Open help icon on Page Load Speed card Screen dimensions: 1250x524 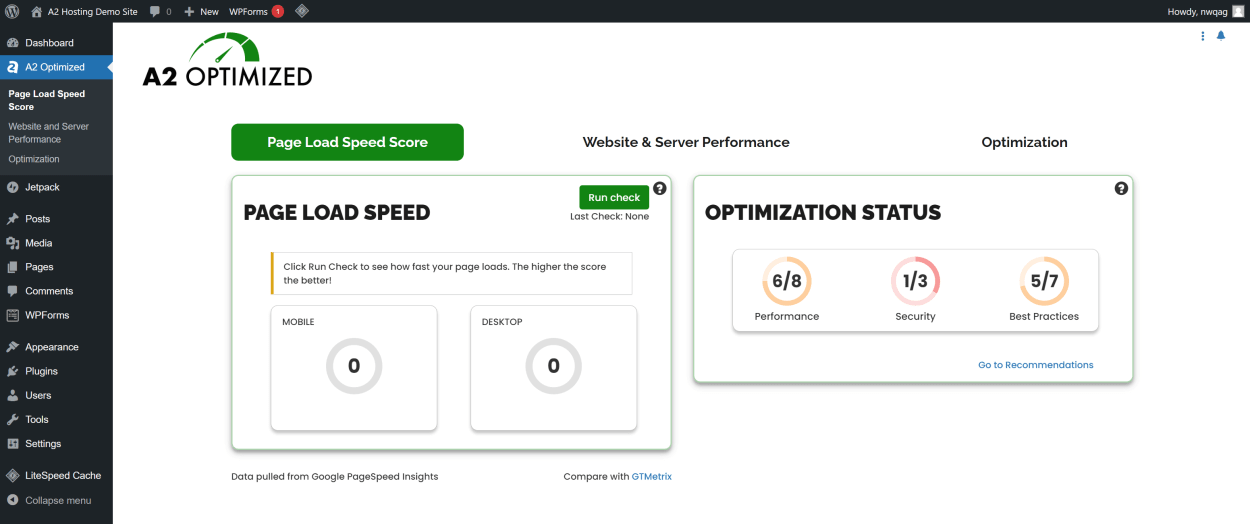[660, 188]
